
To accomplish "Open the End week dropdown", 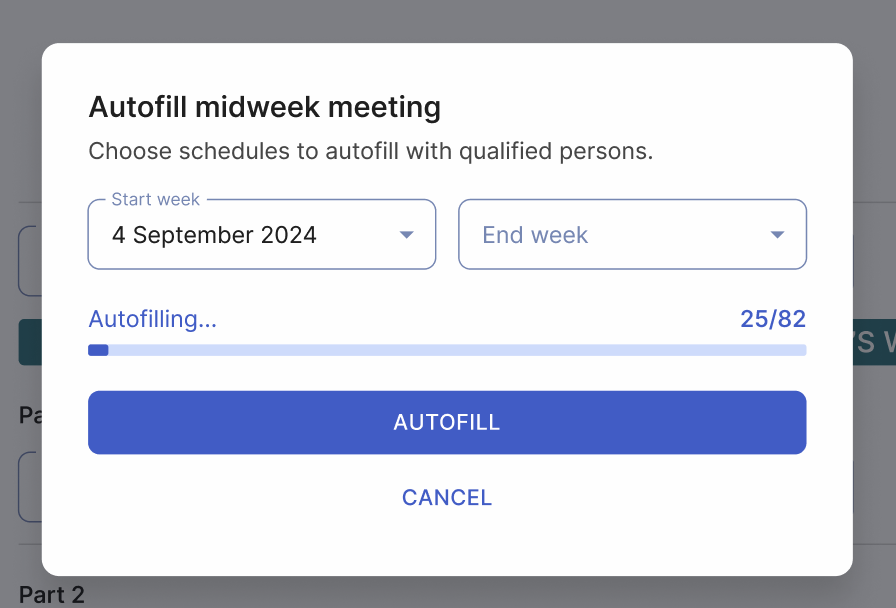I will pos(632,234).
